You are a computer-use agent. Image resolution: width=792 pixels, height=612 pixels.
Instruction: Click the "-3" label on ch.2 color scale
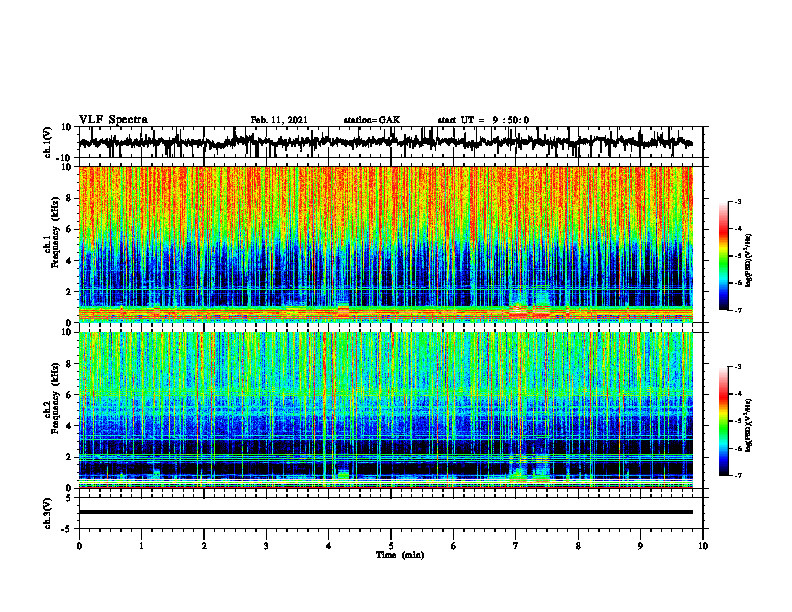(738, 367)
